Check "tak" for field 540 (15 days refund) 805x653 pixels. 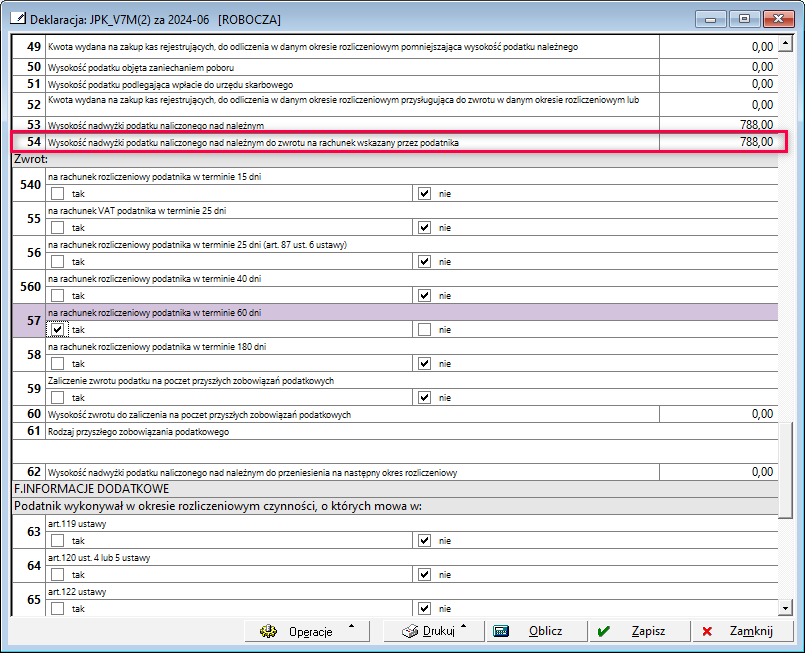pos(58,194)
